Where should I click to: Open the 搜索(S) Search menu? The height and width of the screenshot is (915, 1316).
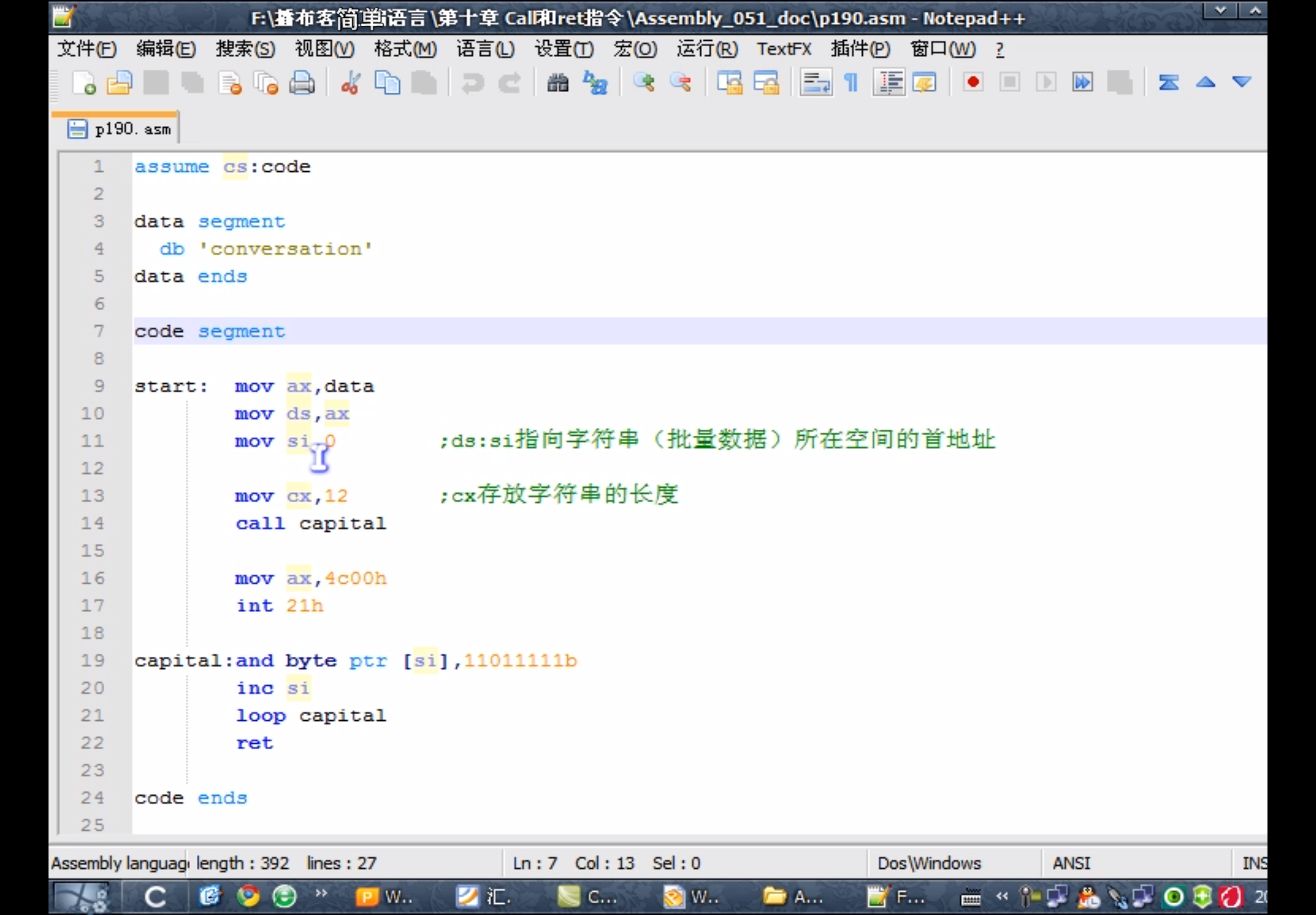point(245,49)
